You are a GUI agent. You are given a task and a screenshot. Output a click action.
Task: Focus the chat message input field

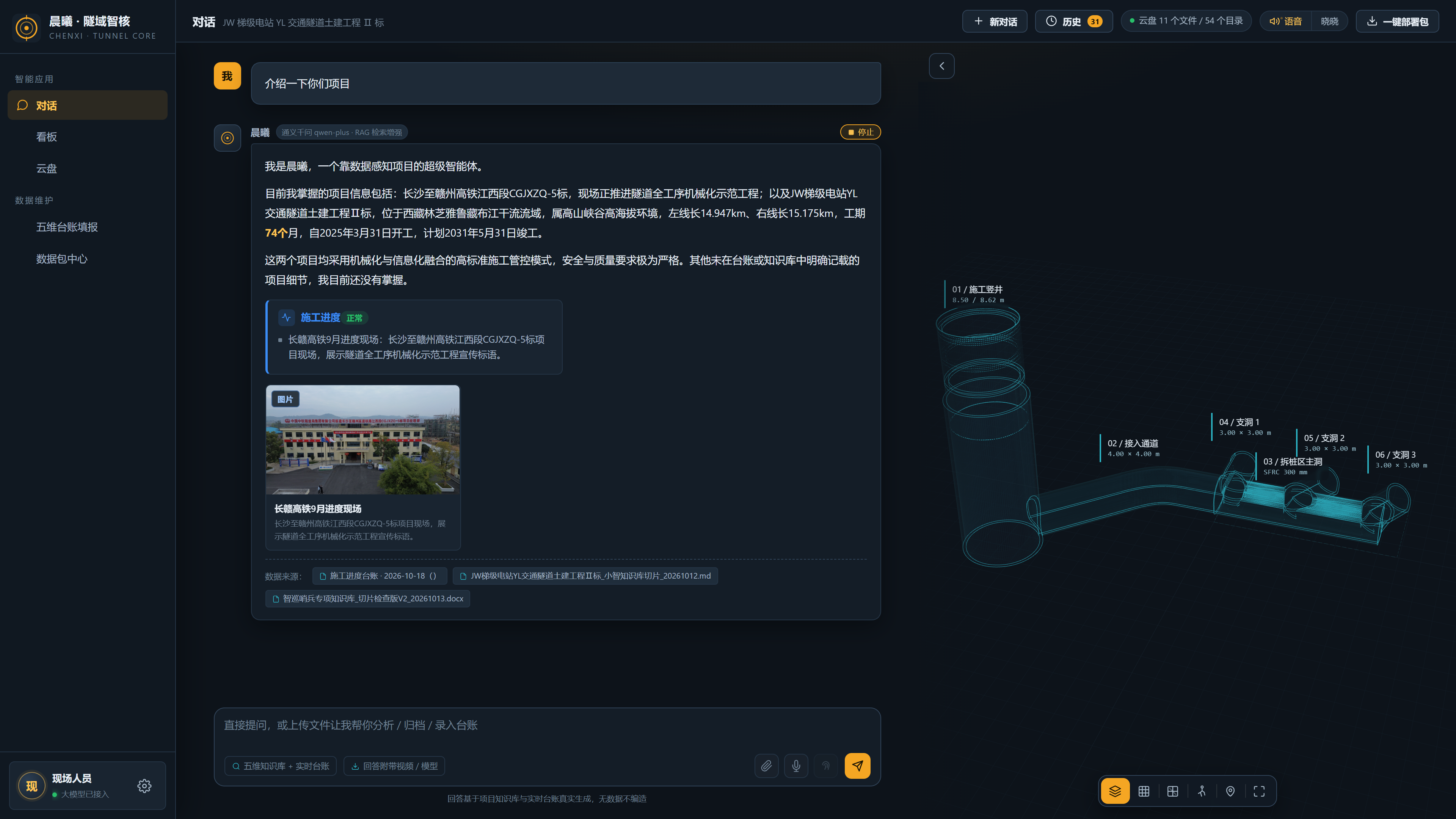[547, 725]
